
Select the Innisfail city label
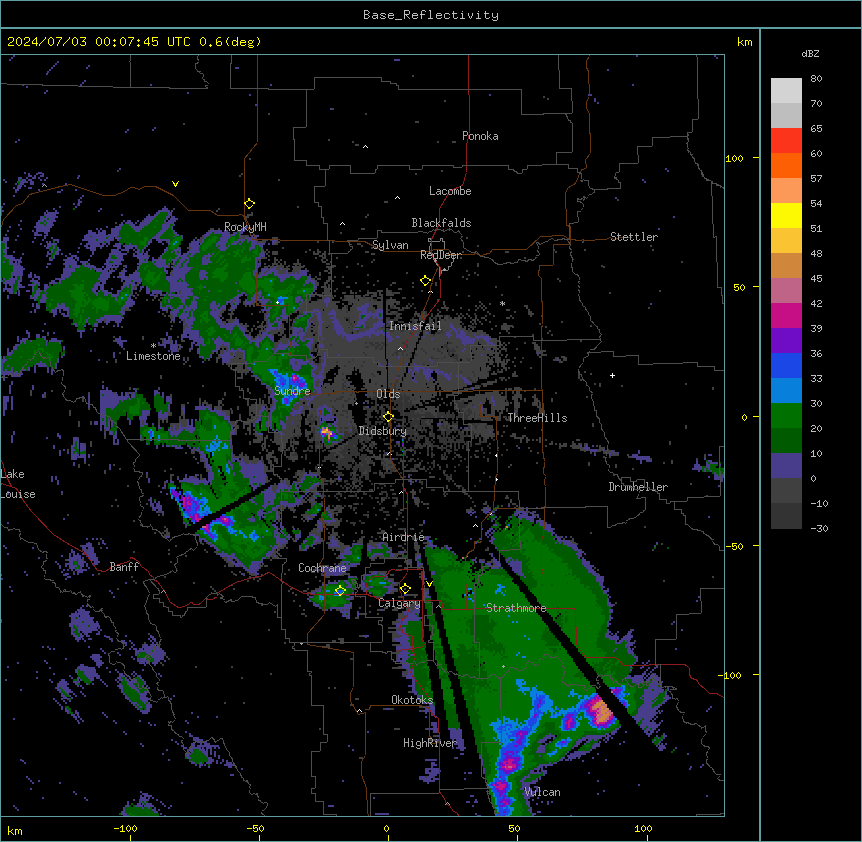coord(415,326)
